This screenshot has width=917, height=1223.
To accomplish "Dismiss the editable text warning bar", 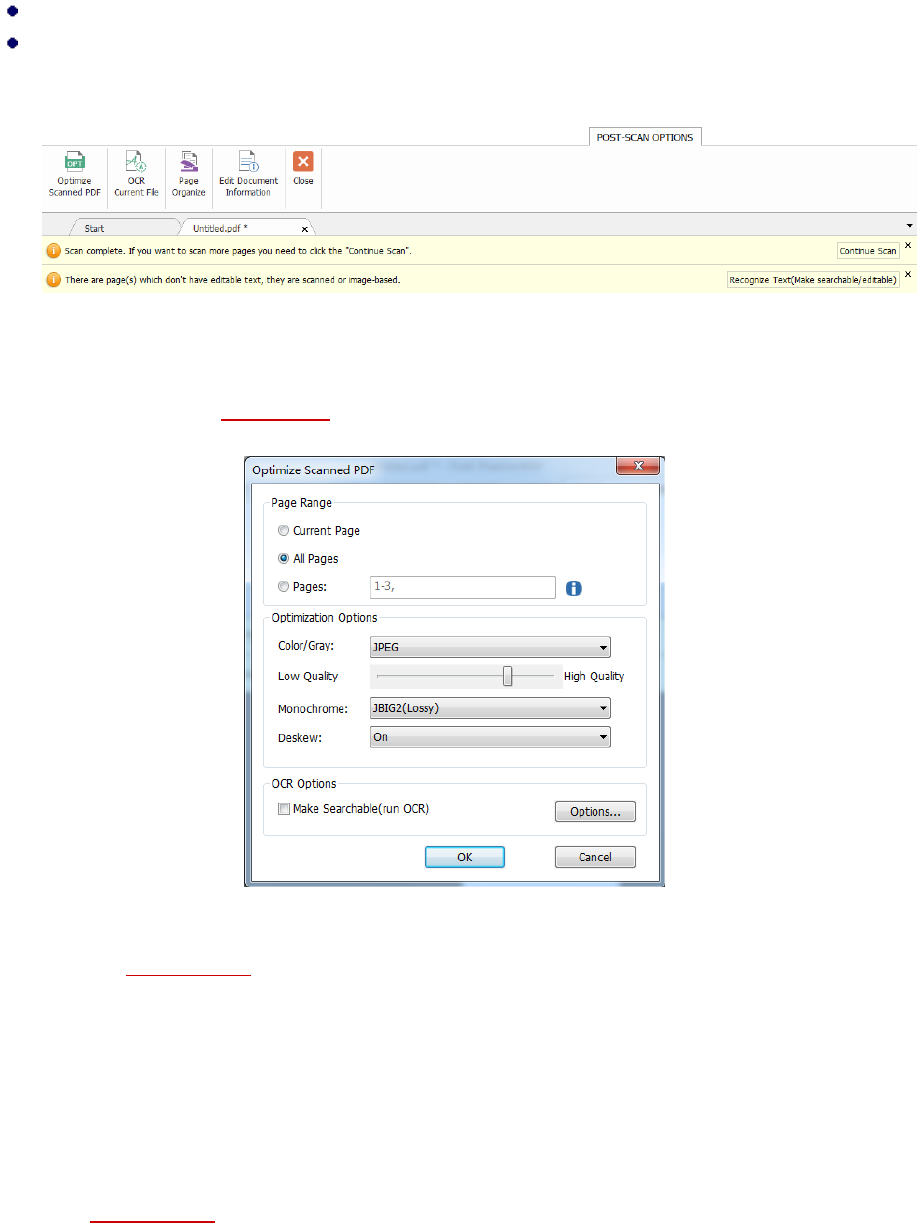I will 908,274.
